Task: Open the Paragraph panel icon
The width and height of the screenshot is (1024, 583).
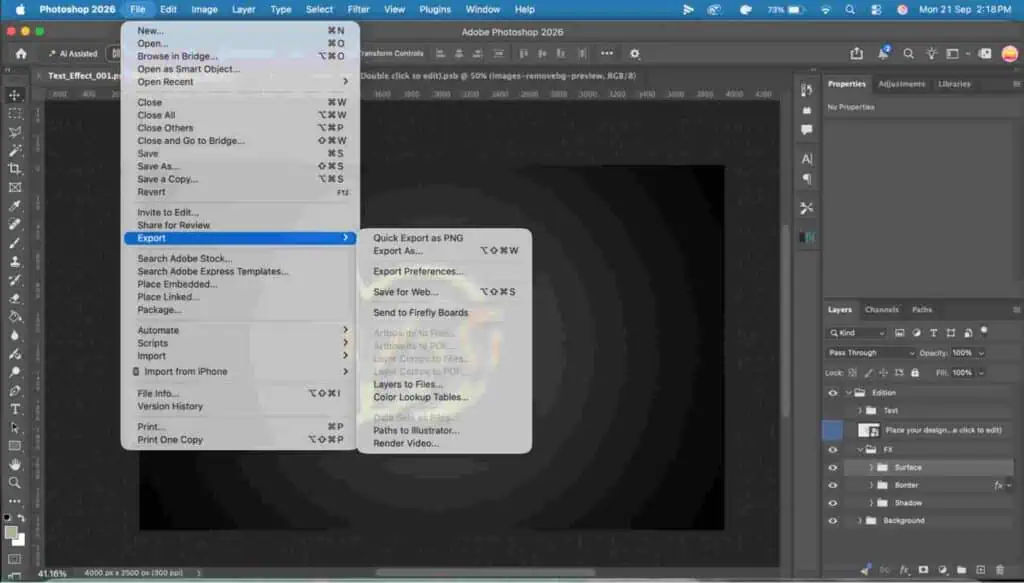Action: (x=807, y=178)
